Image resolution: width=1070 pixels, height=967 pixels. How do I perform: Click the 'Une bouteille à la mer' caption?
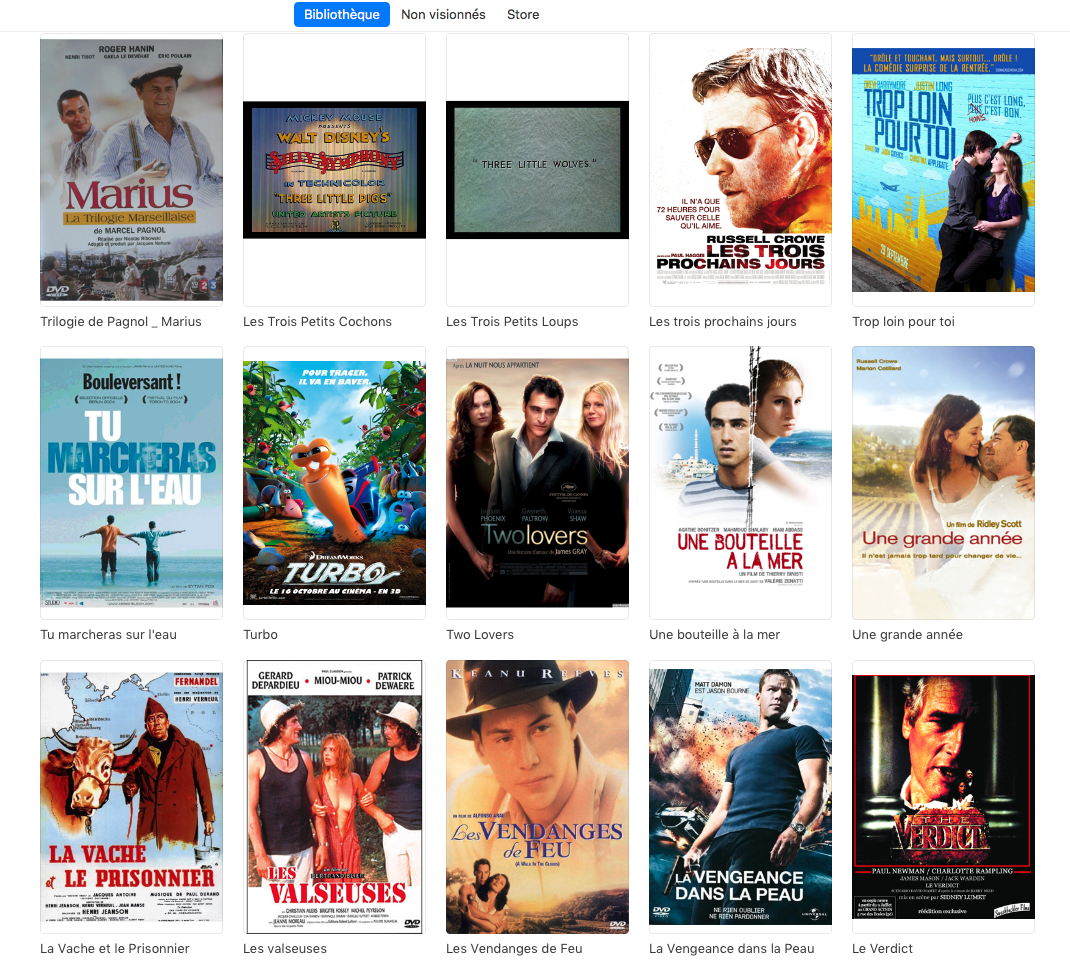pyautogui.click(x=714, y=635)
